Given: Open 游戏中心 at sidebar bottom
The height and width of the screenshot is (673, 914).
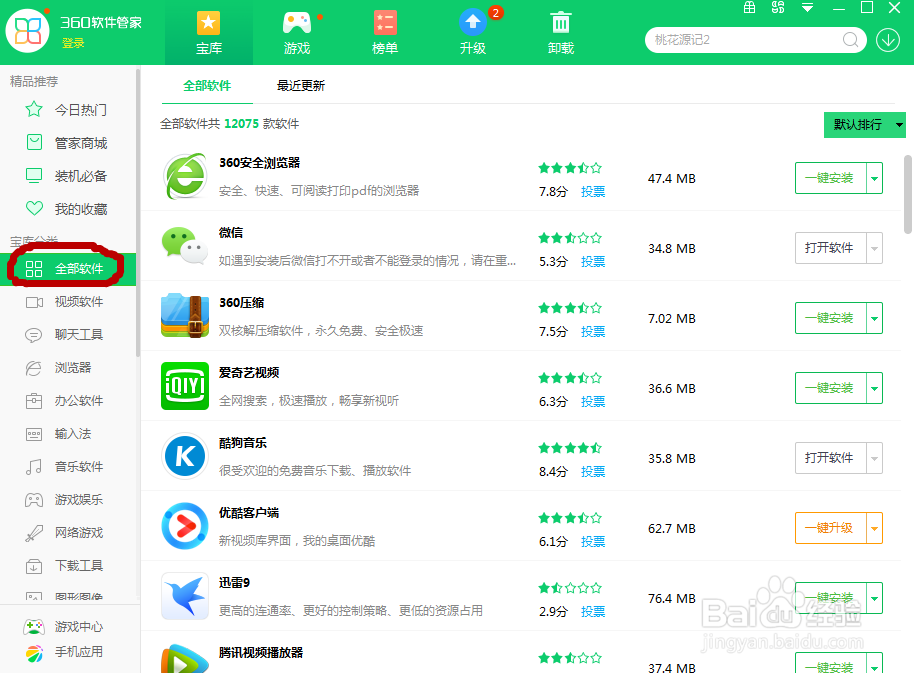Looking at the screenshot, I should [63, 627].
